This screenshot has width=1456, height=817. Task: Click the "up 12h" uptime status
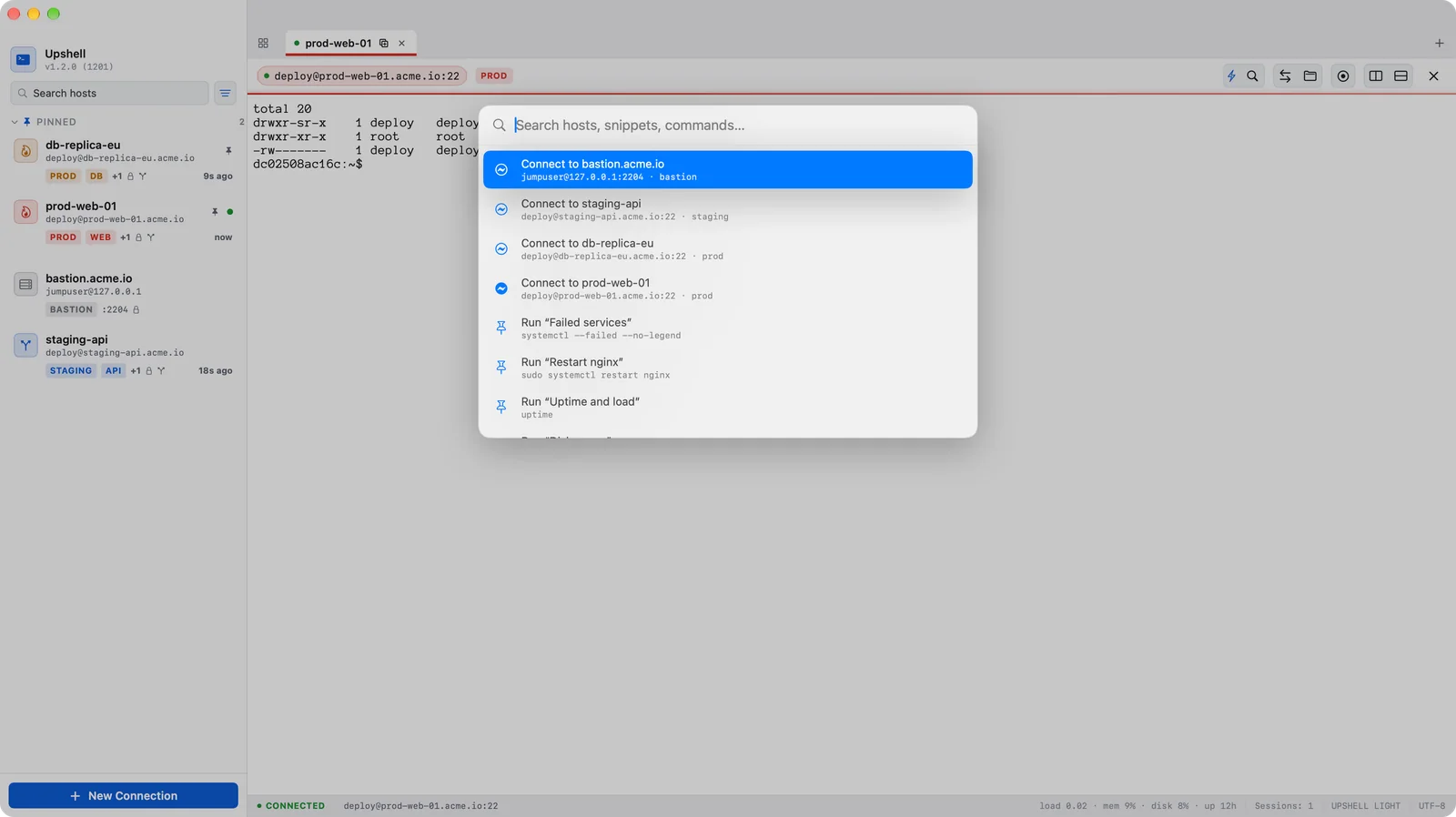click(1220, 806)
